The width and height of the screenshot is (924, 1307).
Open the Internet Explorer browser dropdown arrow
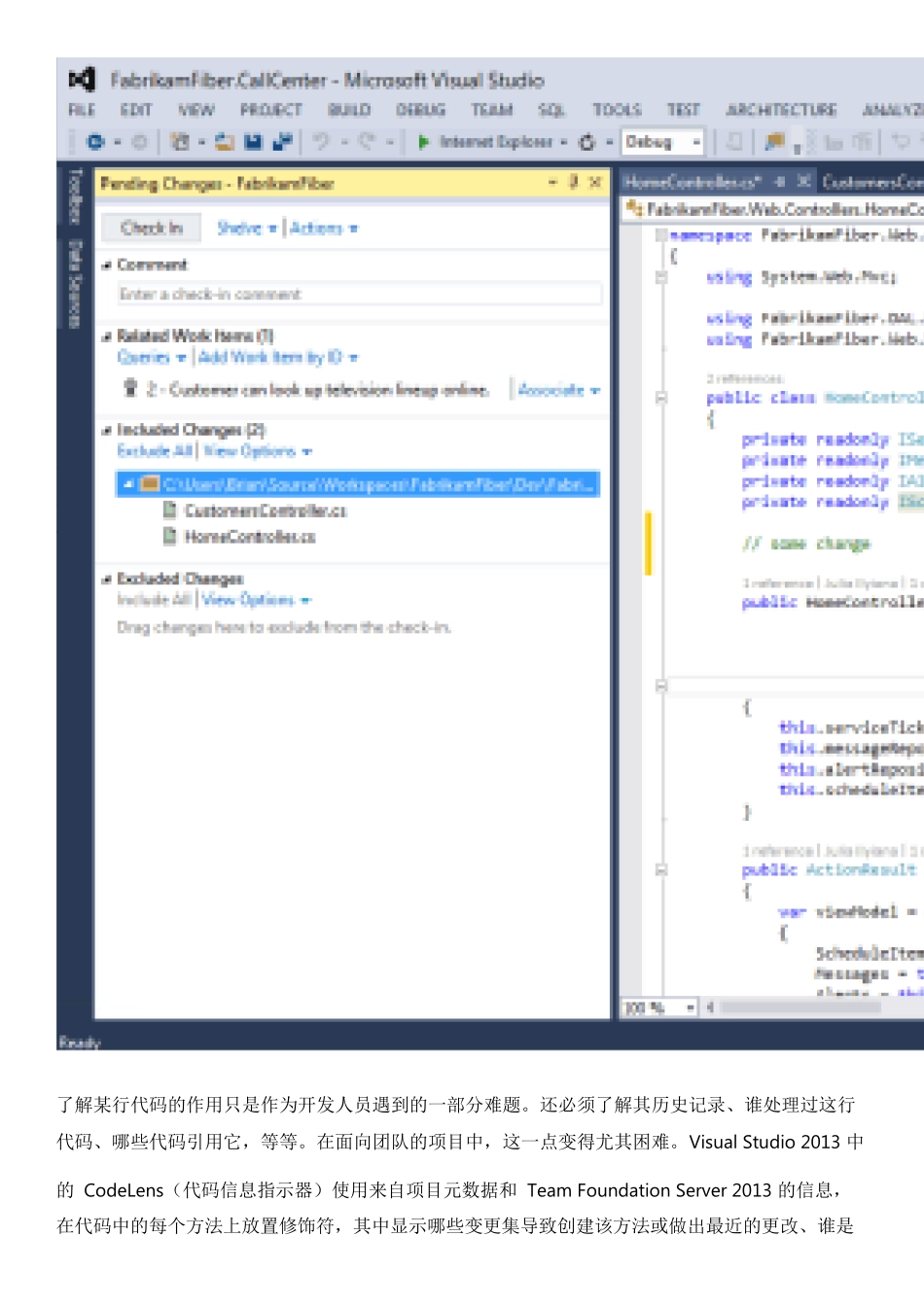tap(564, 143)
